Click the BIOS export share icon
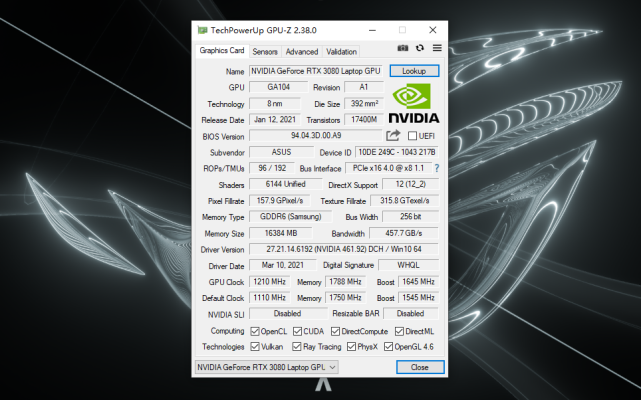This screenshot has width=641, height=400. 393,135
